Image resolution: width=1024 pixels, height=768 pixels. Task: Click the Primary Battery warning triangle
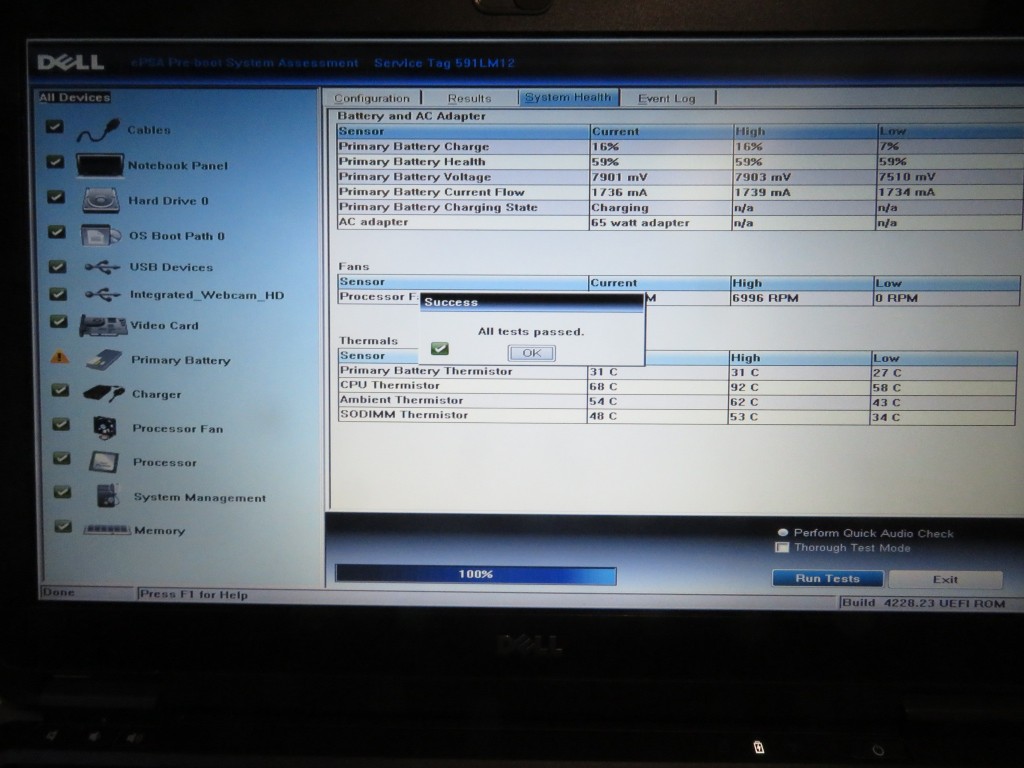tap(59, 357)
